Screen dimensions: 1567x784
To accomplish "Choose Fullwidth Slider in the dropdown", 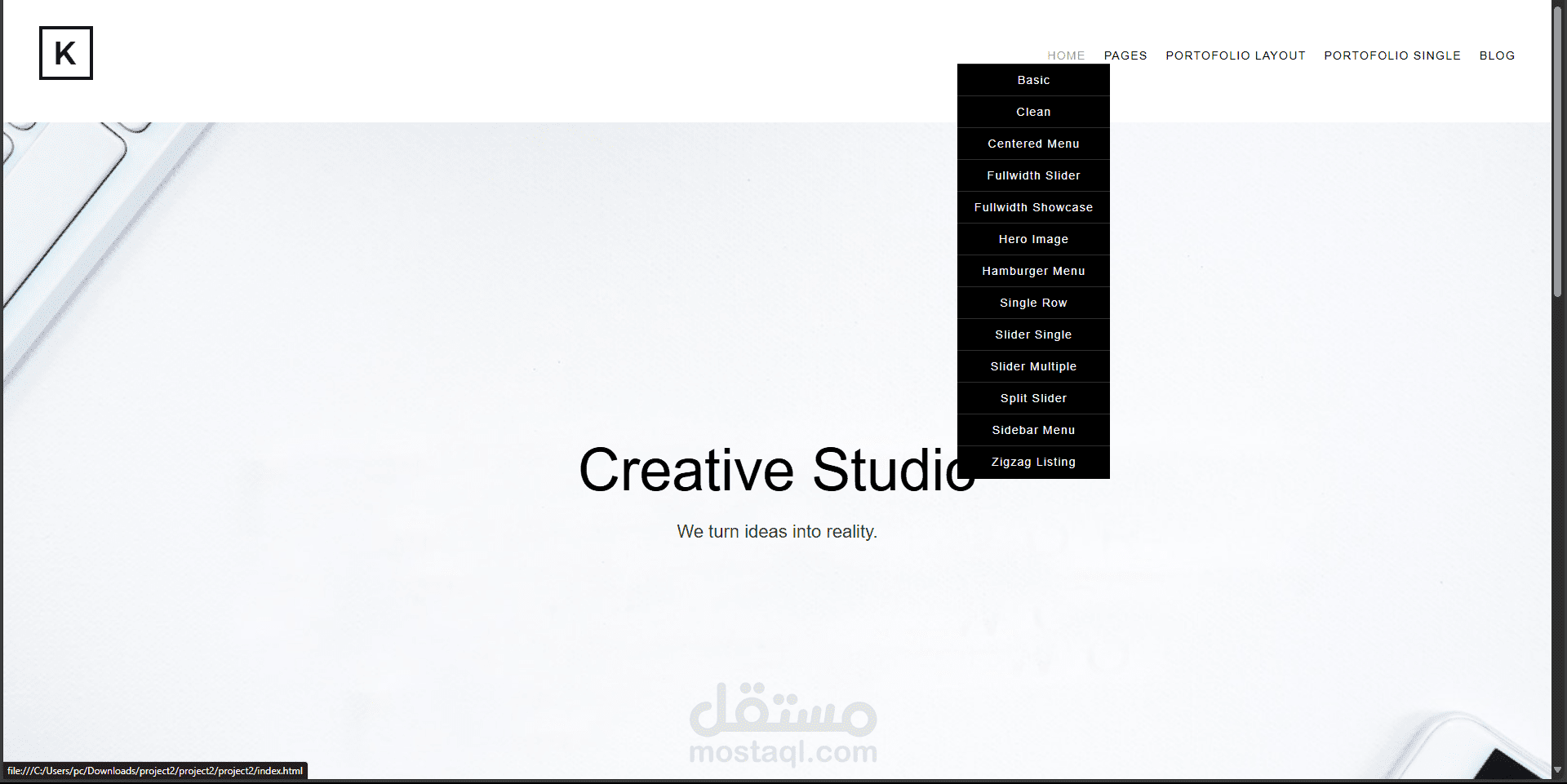I will click(1033, 175).
